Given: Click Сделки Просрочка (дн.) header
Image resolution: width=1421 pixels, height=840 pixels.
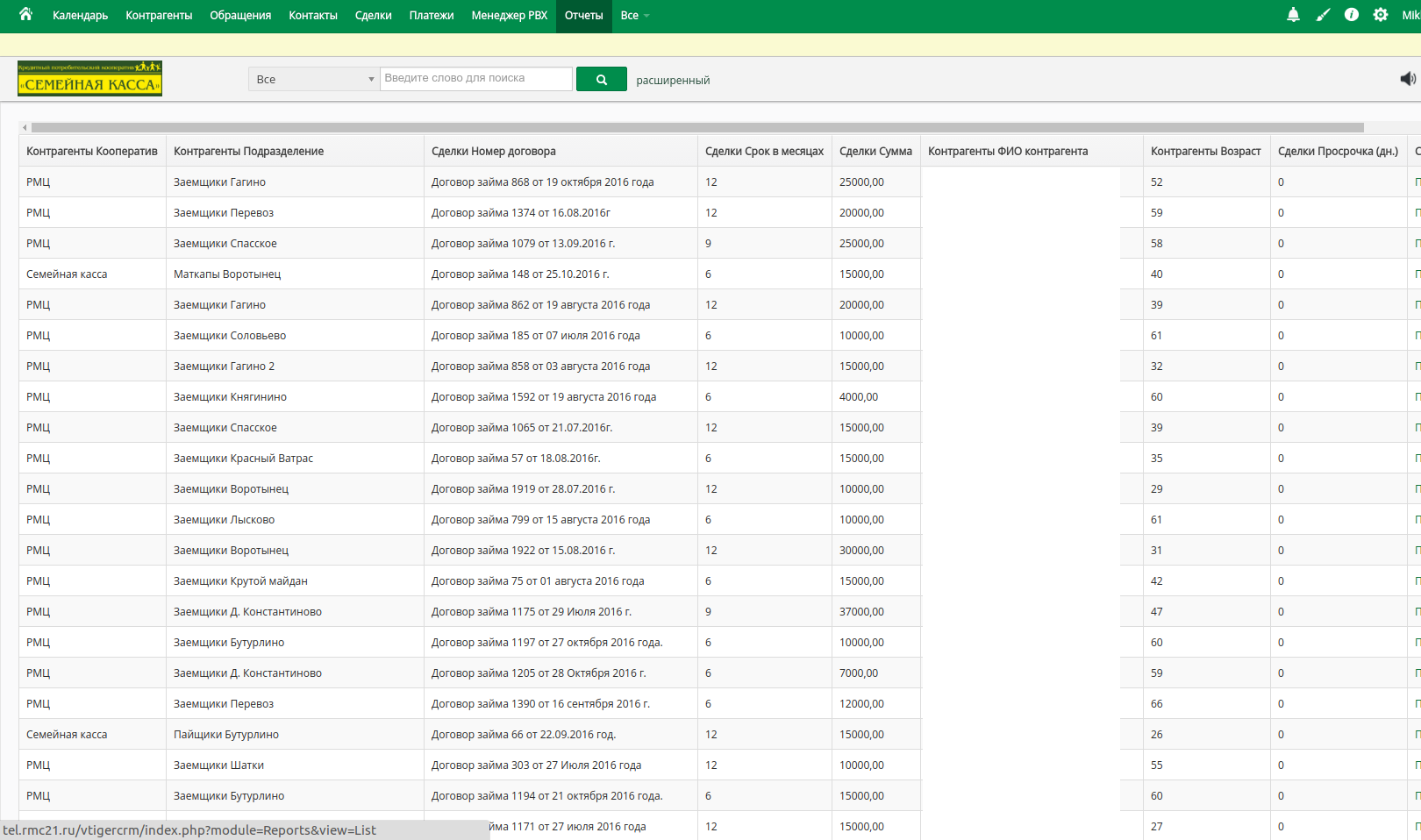Looking at the screenshot, I should 1339,151.
